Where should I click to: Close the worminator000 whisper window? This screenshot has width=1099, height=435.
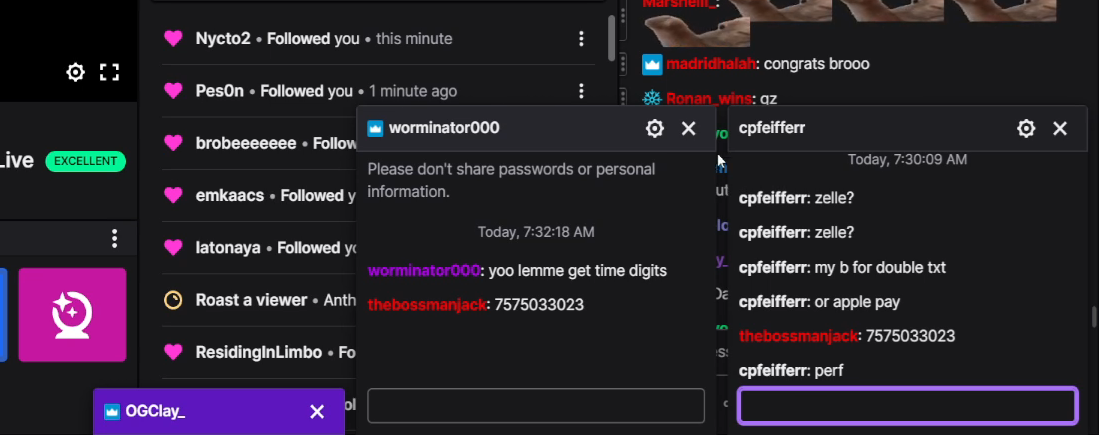point(689,128)
